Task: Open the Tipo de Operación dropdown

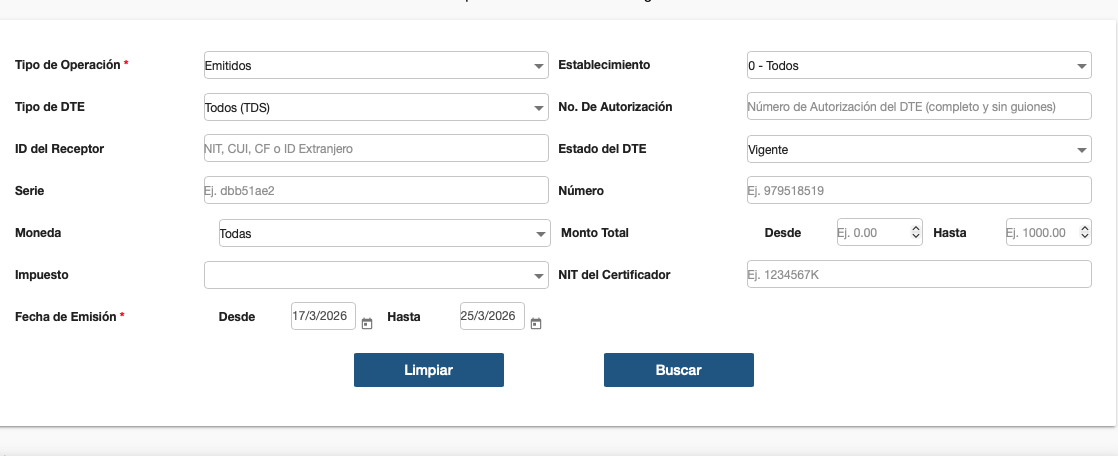Action: point(376,65)
